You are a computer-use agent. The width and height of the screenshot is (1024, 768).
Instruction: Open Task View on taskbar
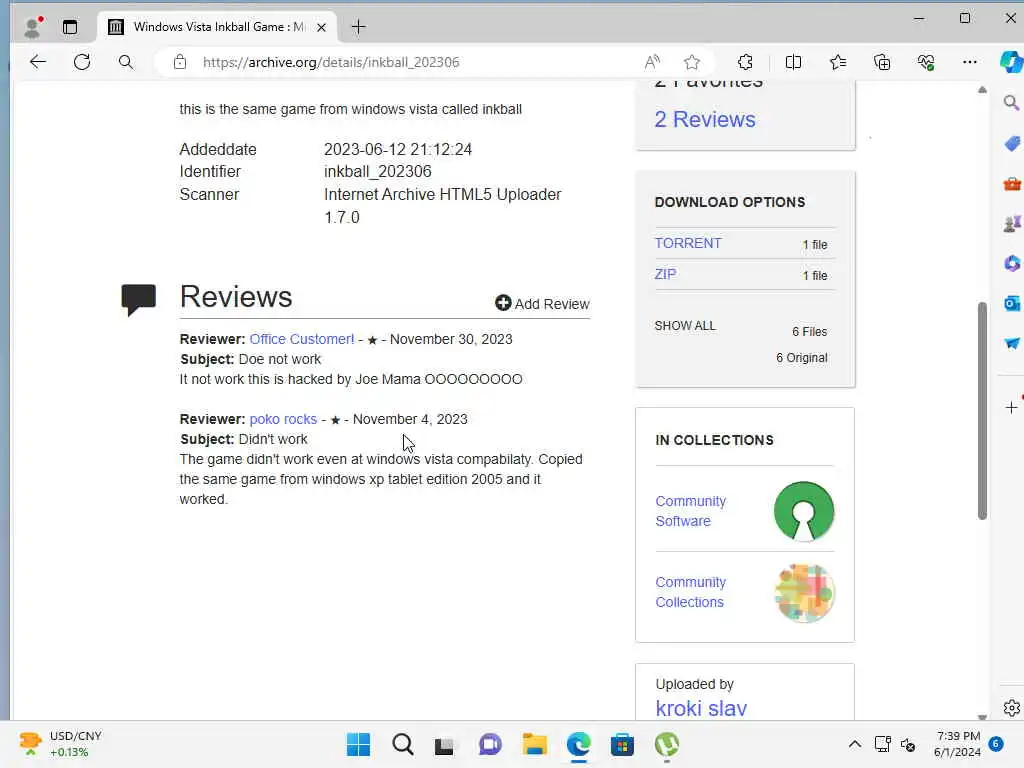pos(444,745)
